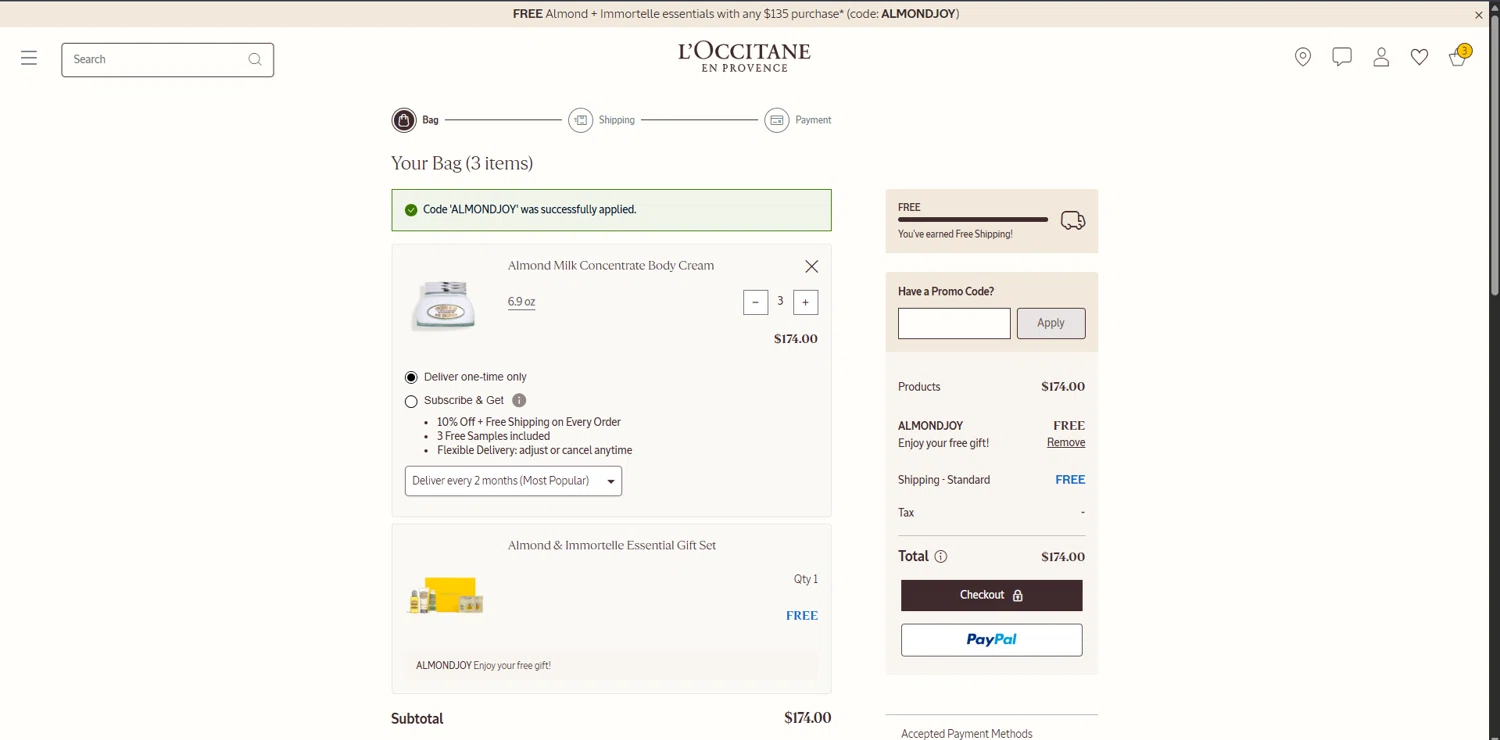Click the free shipping progress bar
Screen dimensions: 1500x740
pyautogui.click(x=973, y=220)
